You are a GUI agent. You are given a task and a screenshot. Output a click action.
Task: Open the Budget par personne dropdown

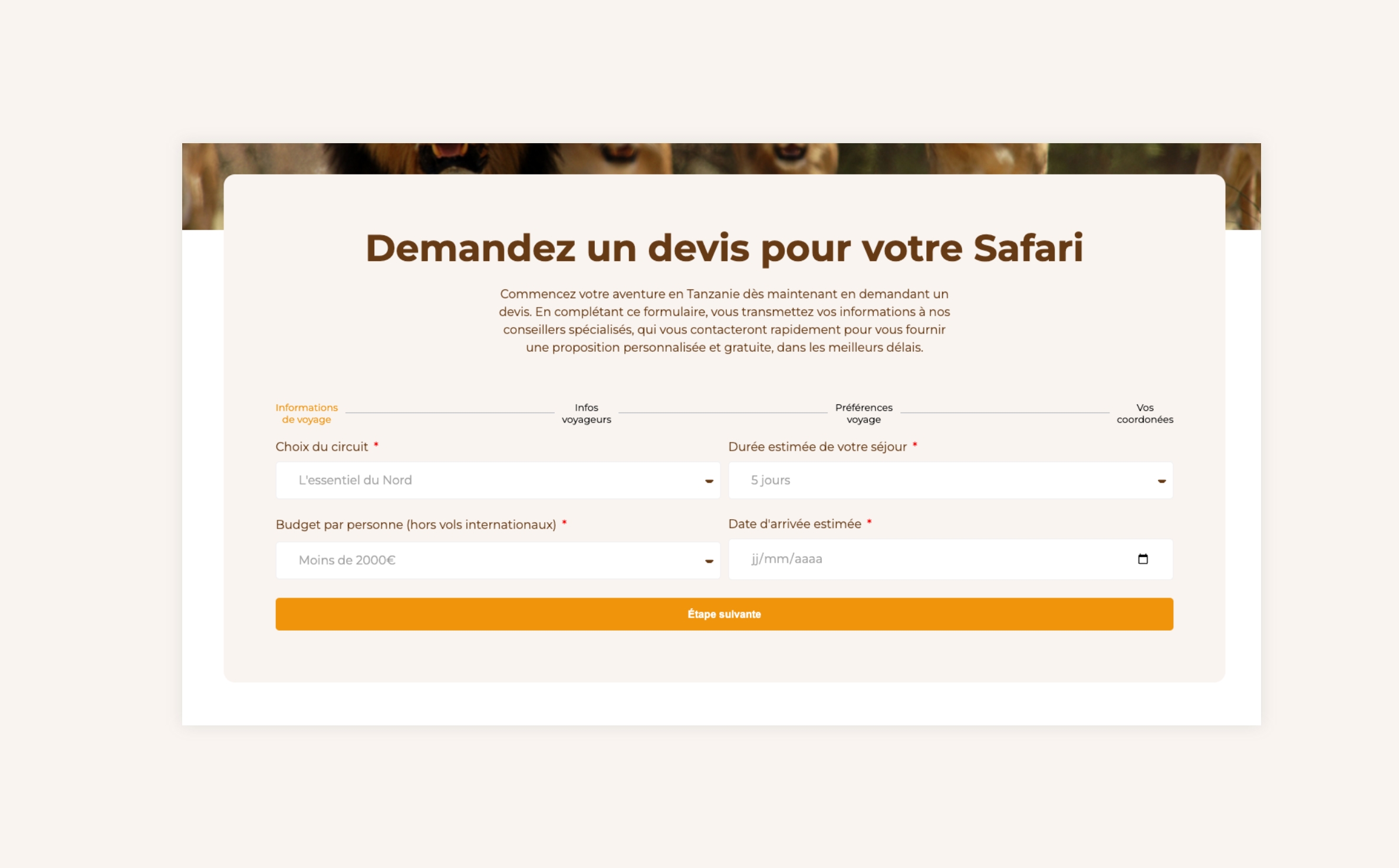click(498, 560)
